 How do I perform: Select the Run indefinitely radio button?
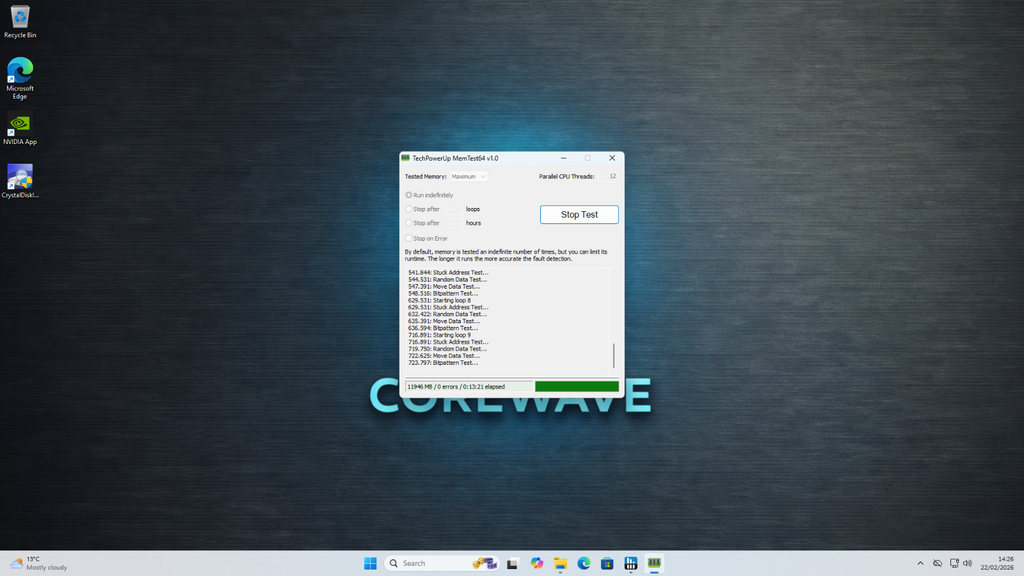point(409,195)
